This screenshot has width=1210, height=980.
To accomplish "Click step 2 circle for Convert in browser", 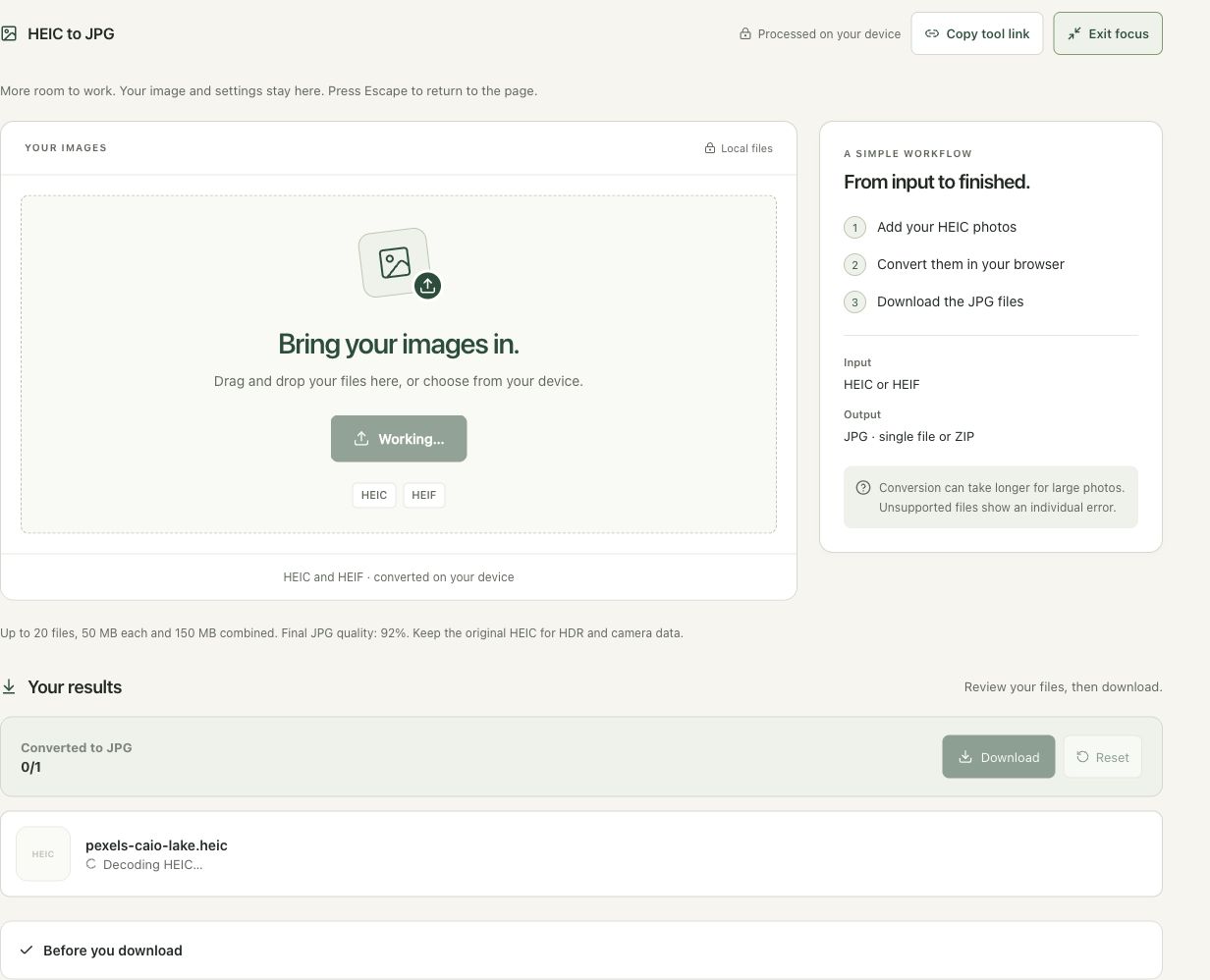I will click(854, 265).
